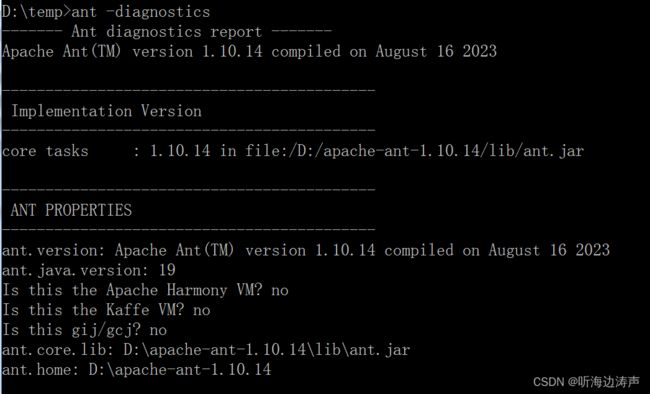Screen dimensions: 650x394
Task: Click the CSDN watermark text
Action: click(x=586, y=382)
